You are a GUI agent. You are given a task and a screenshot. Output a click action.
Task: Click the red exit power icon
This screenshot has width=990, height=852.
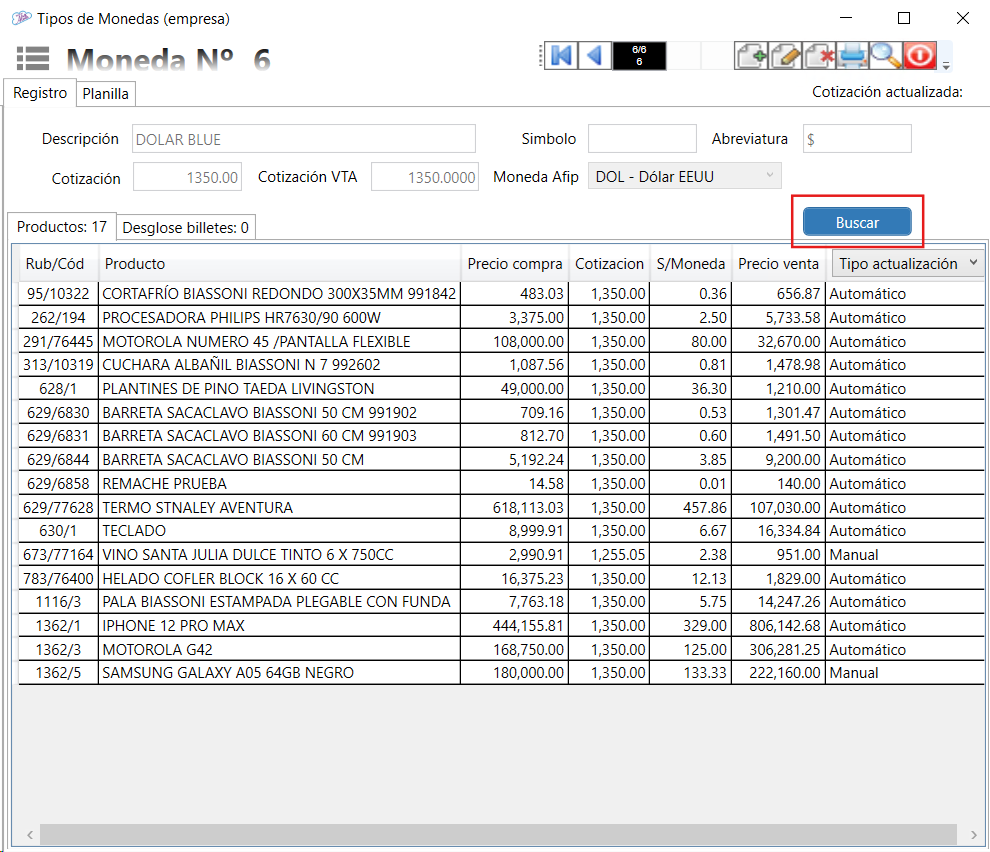(x=919, y=55)
